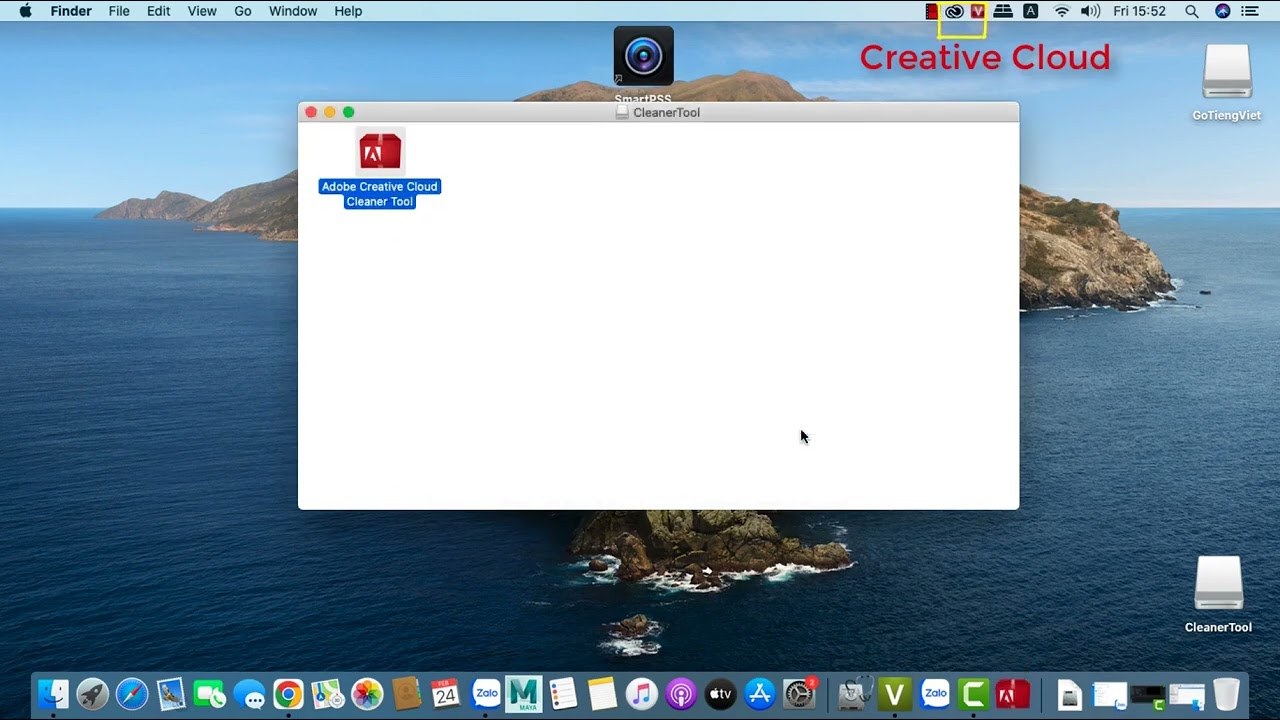Close the CleanerTool window
1280x720 pixels.
click(x=311, y=112)
